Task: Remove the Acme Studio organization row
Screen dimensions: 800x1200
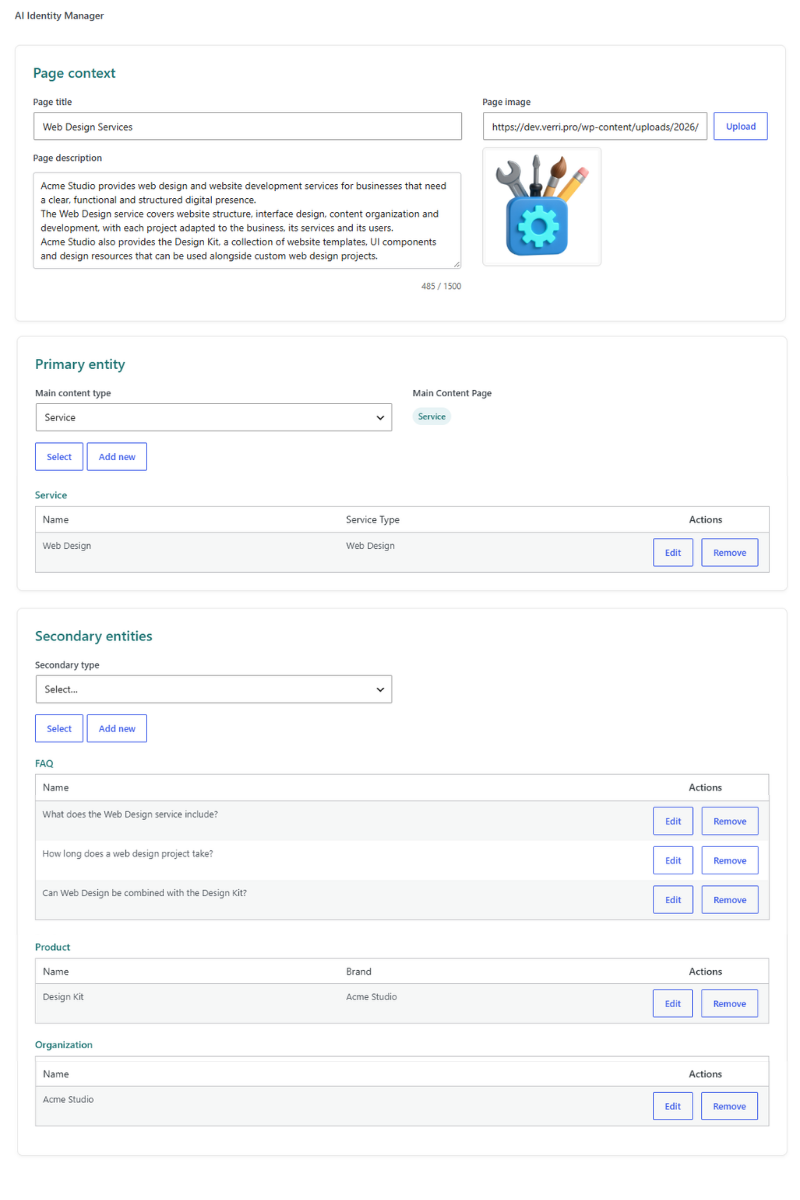Action: coord(730,1106)
